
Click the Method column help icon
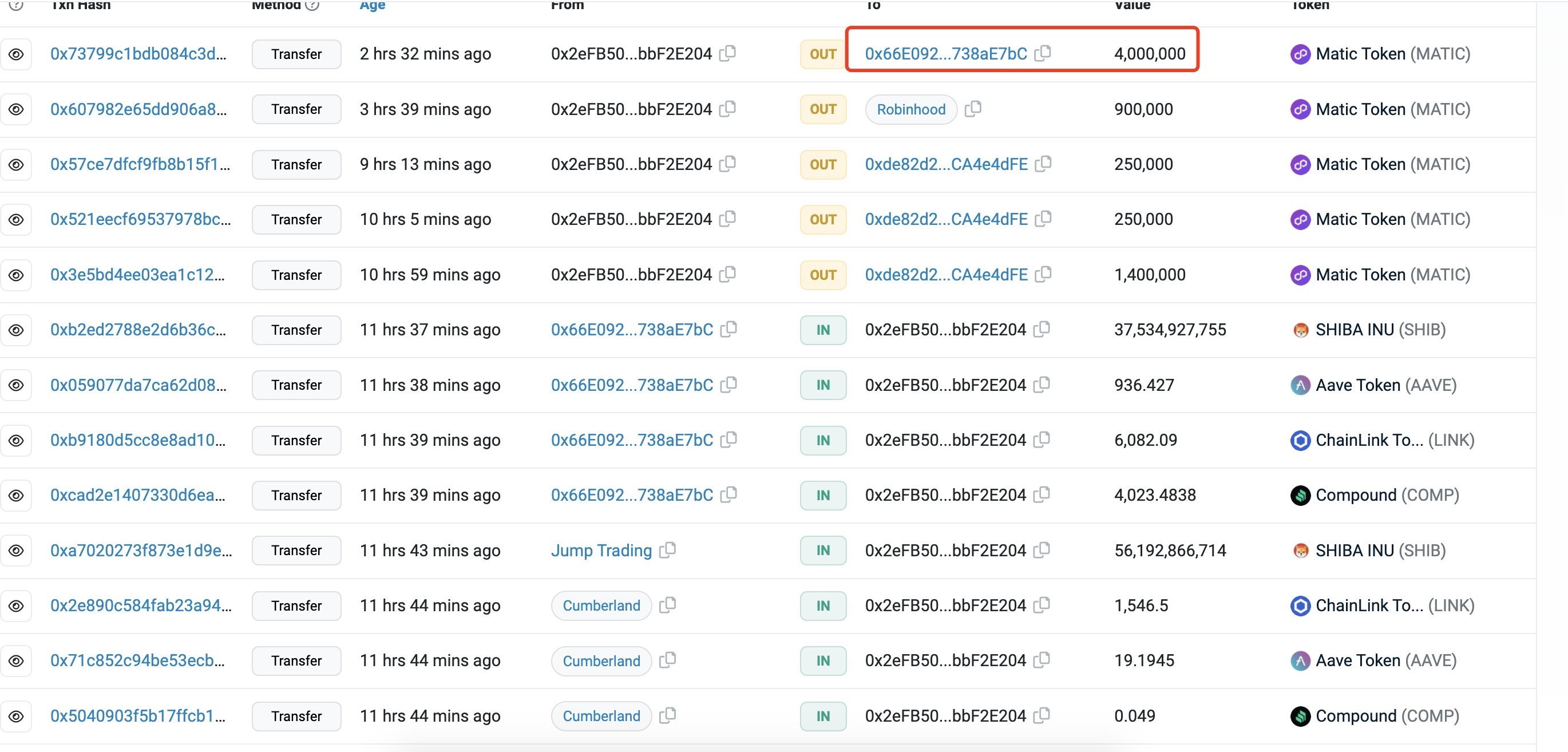(x=312, y=5)
